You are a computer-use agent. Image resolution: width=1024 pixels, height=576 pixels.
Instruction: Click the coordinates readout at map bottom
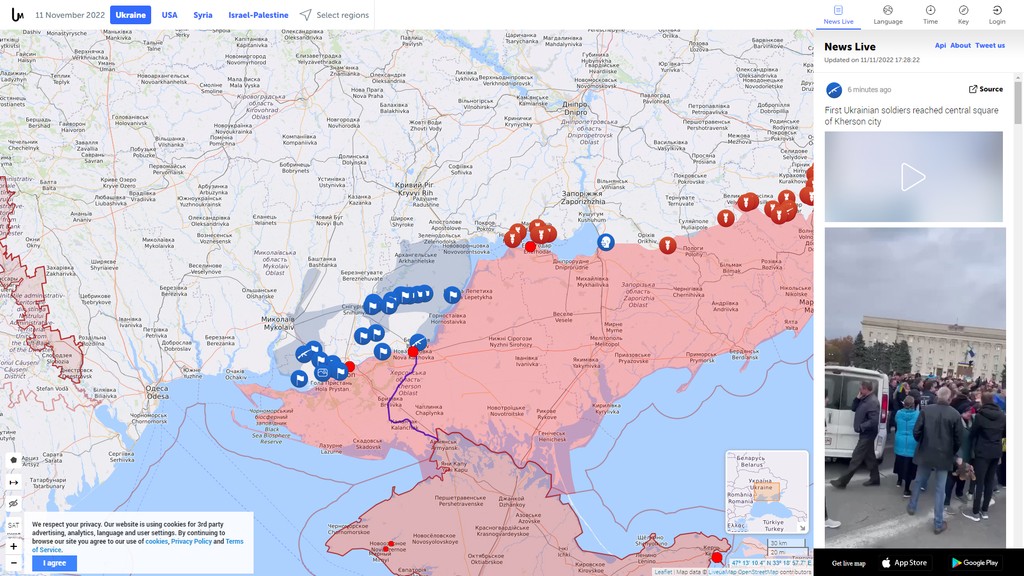coord(771,563)
